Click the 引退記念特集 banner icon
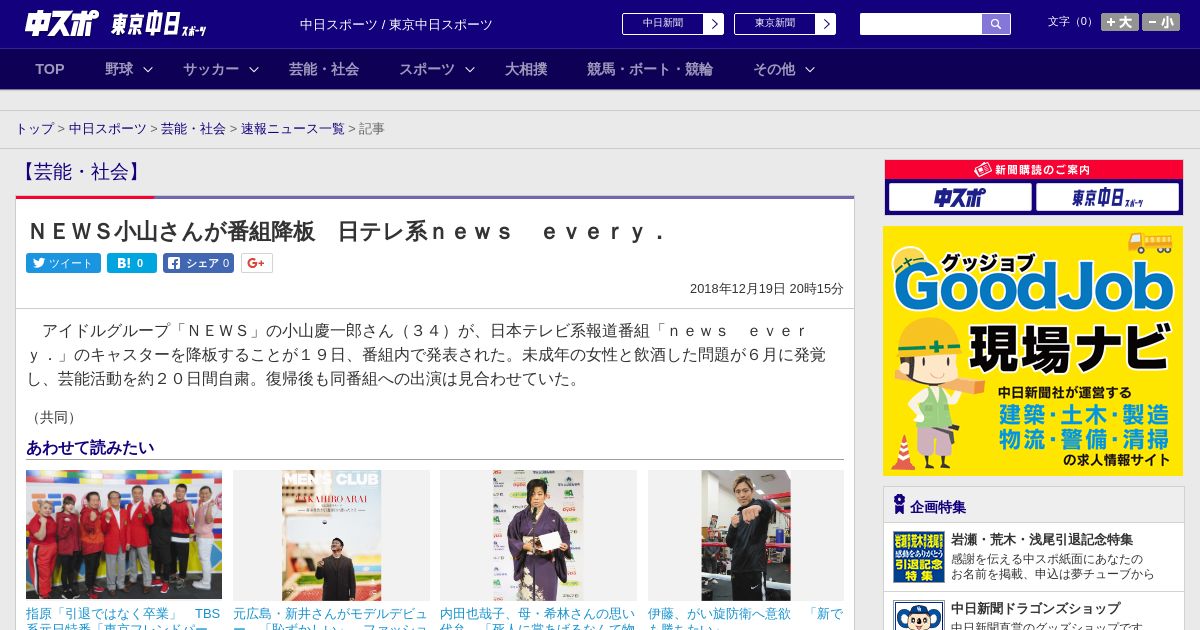 (x=918, y=557)
